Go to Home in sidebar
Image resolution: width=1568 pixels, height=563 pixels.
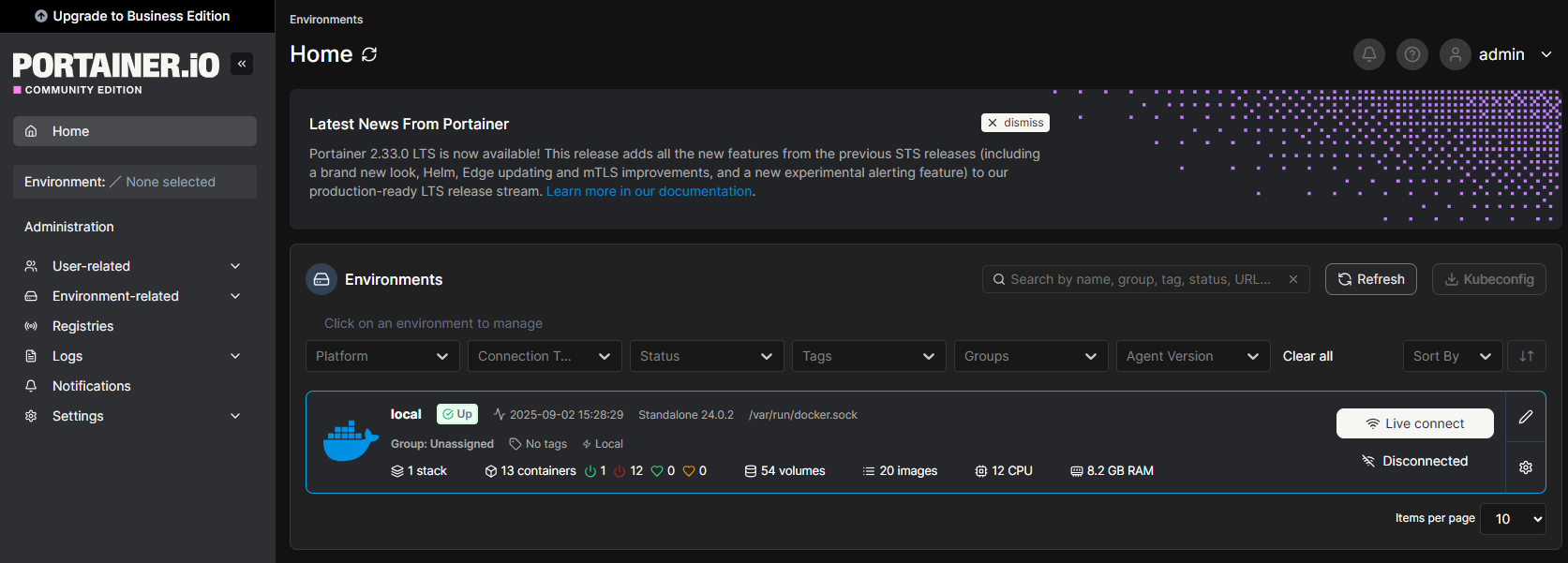pyautogui.click(x=135, y=131)
